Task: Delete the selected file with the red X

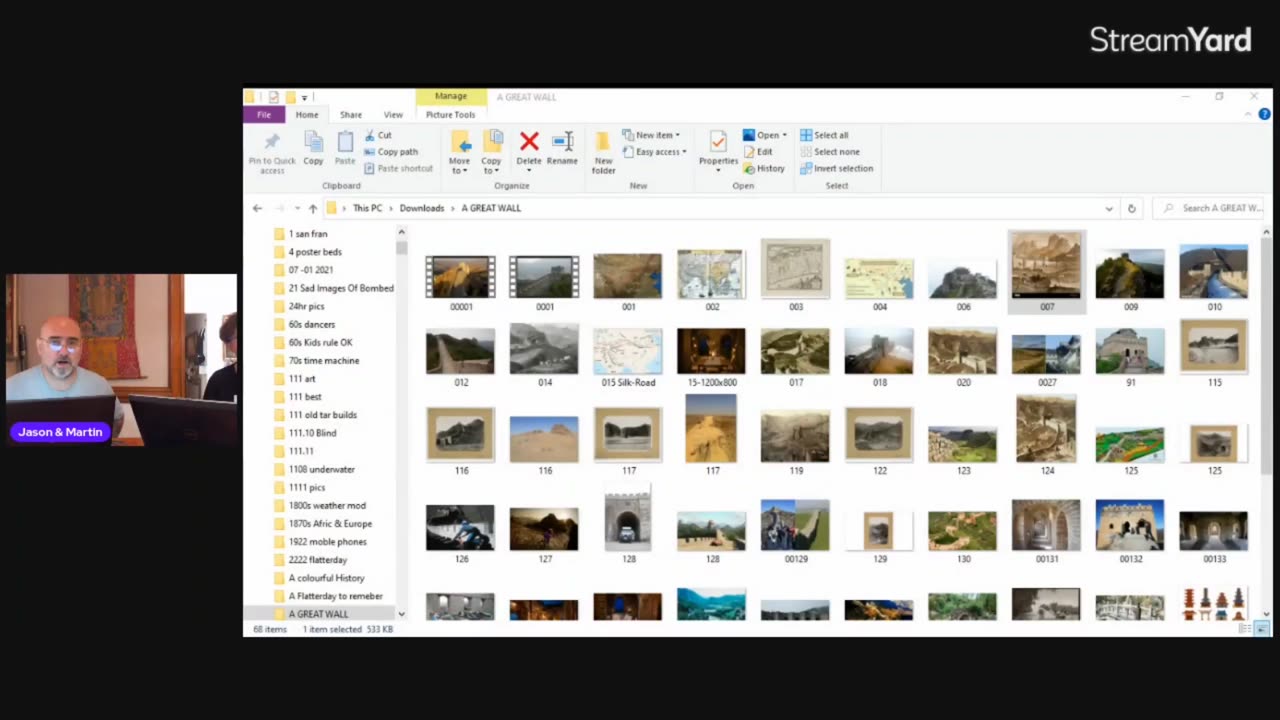Action: 529,148
